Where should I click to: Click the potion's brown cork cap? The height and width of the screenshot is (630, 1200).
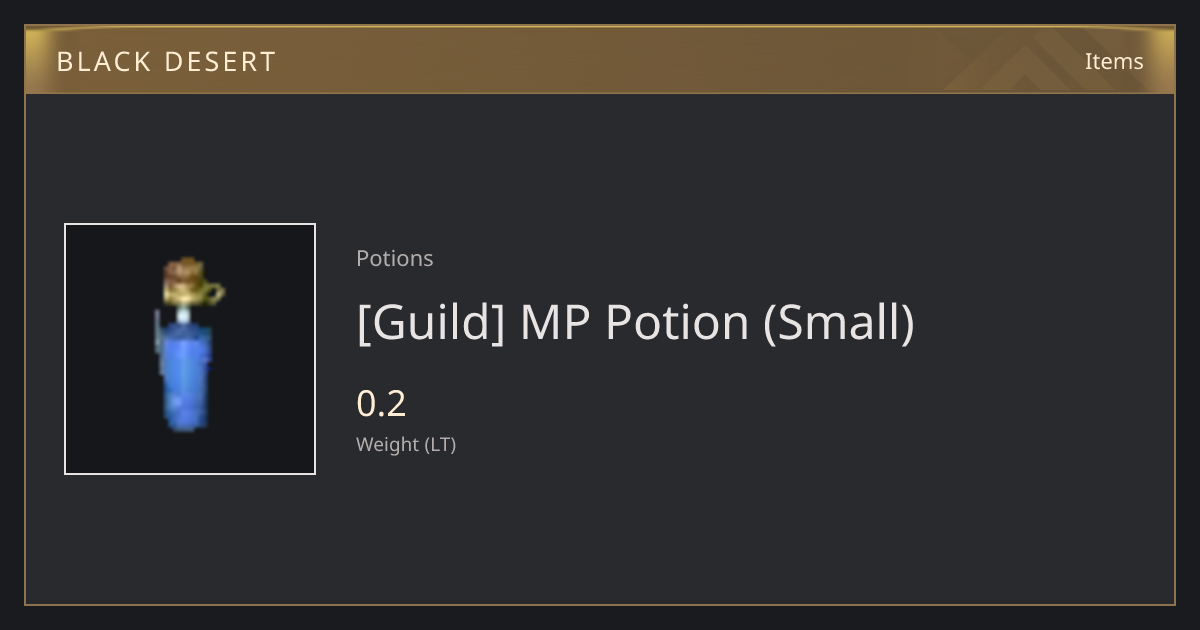pos(186,271)
